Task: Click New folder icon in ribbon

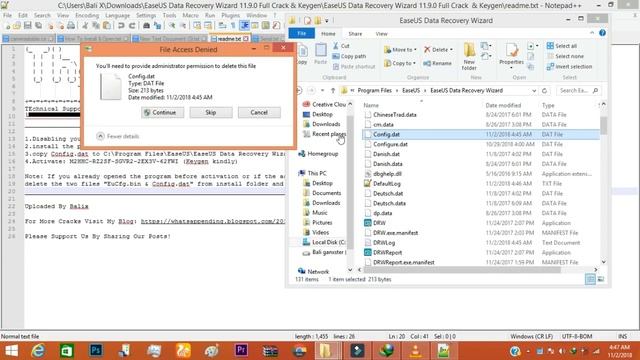Action: pos(469,56)
